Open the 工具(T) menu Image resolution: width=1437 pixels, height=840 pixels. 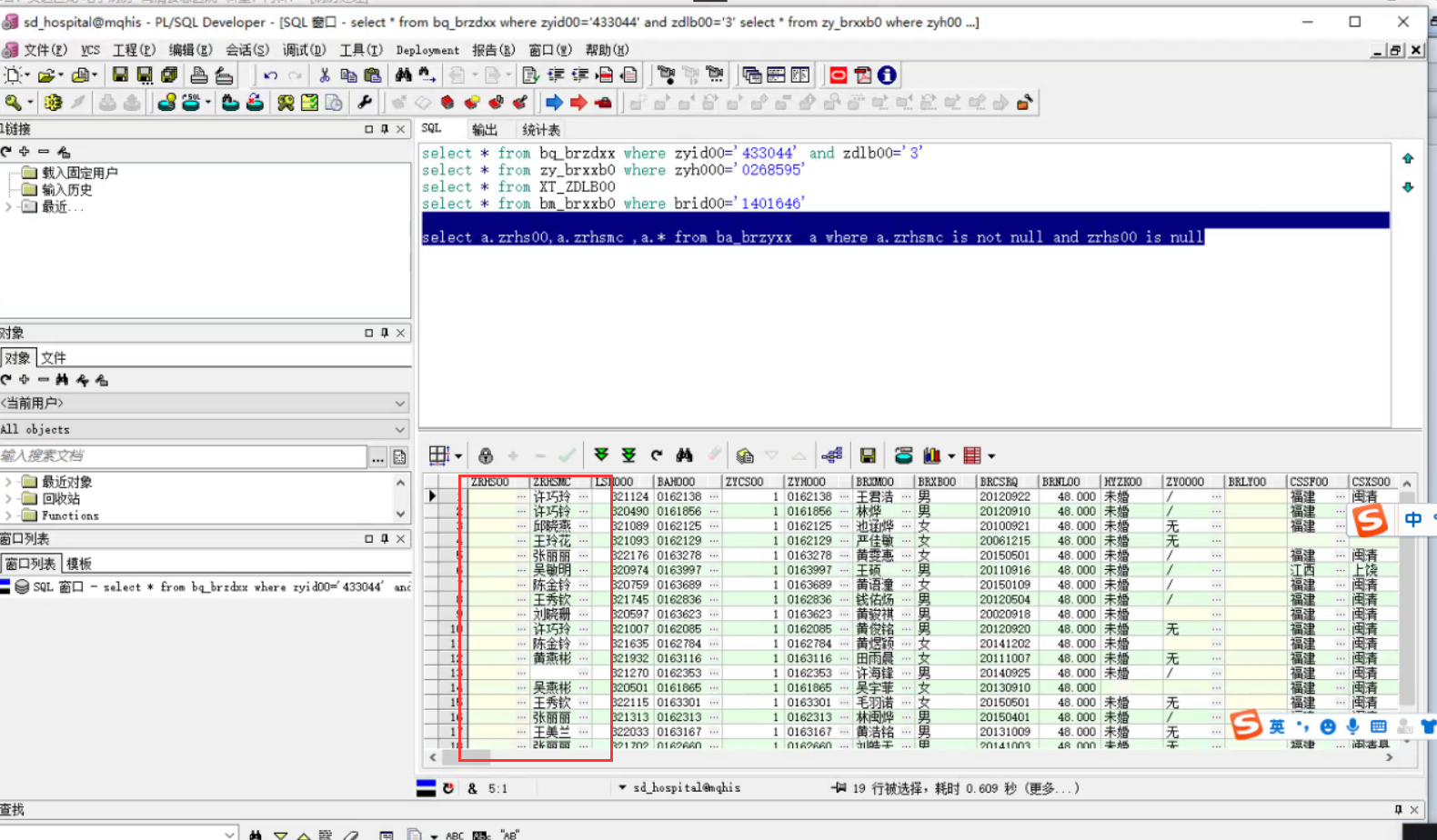(x=360, y=50)
